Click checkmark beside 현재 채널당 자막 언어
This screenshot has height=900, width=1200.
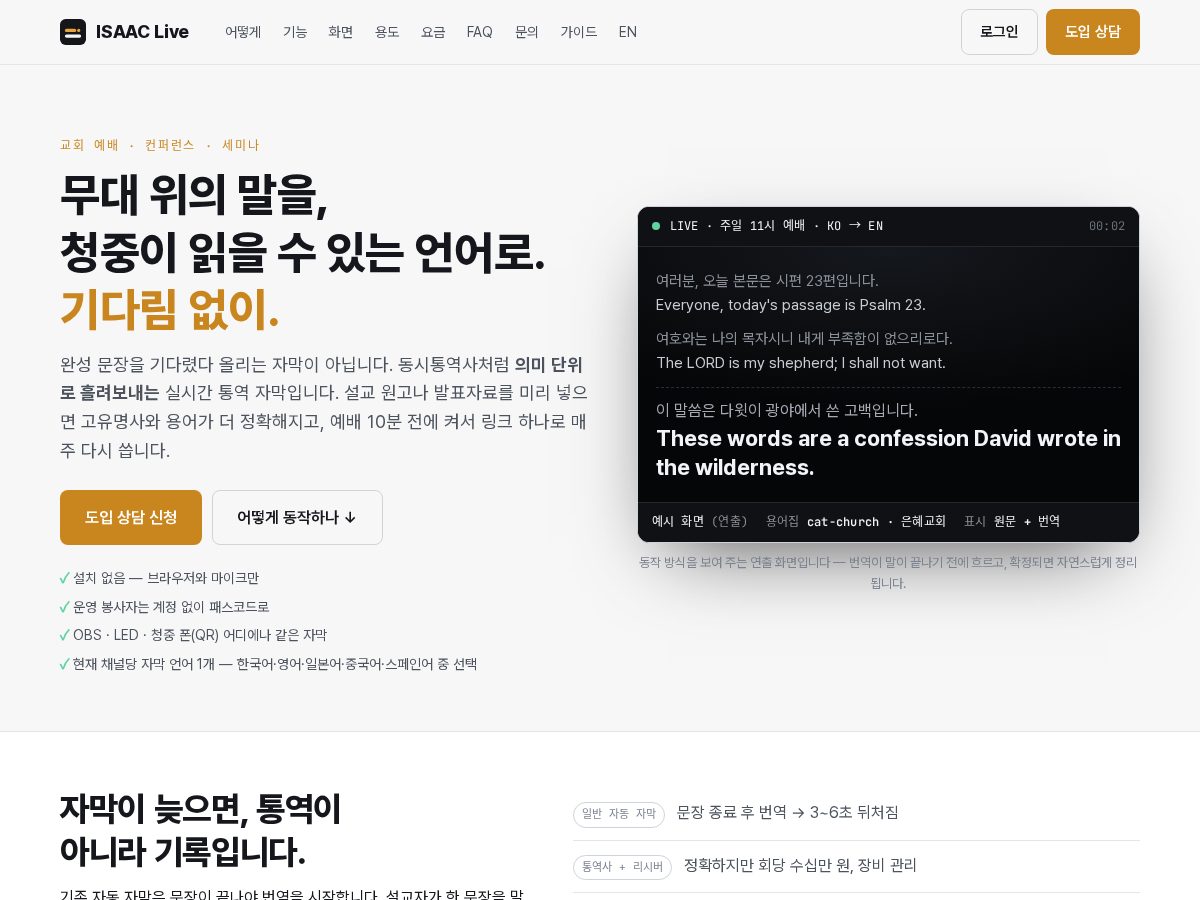65,664
